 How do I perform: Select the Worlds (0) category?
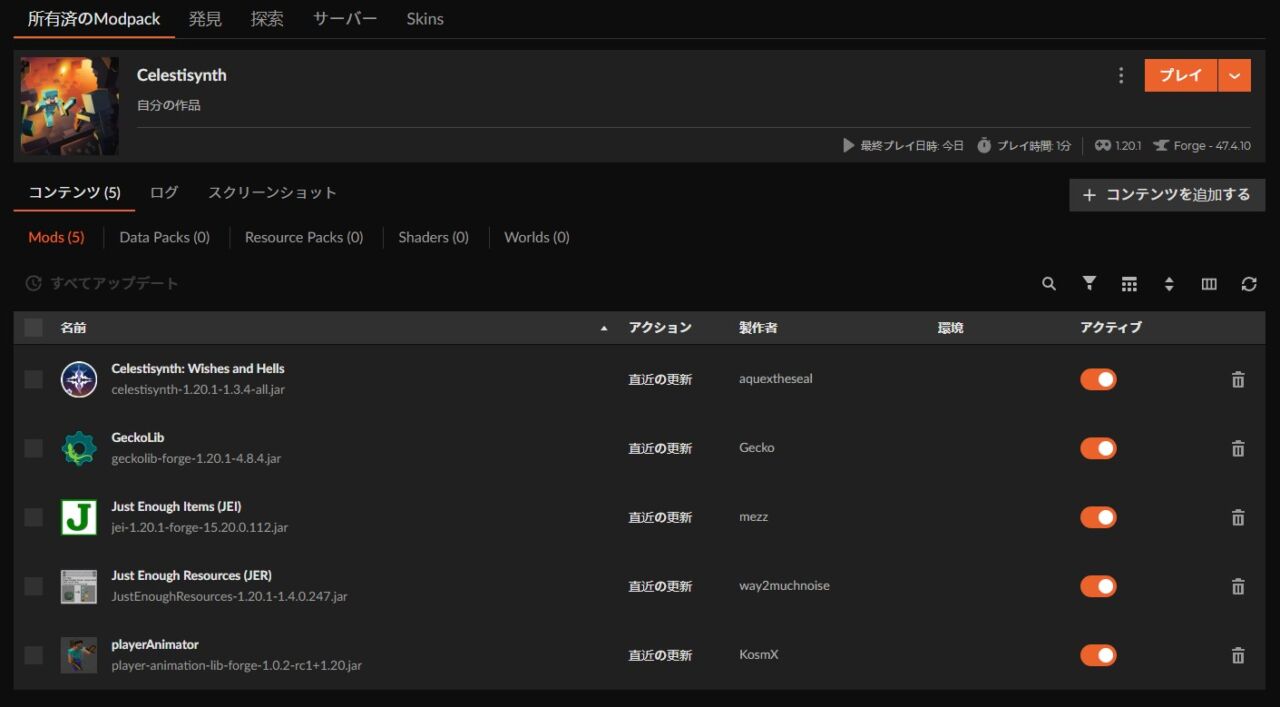(x=537, y=238)
